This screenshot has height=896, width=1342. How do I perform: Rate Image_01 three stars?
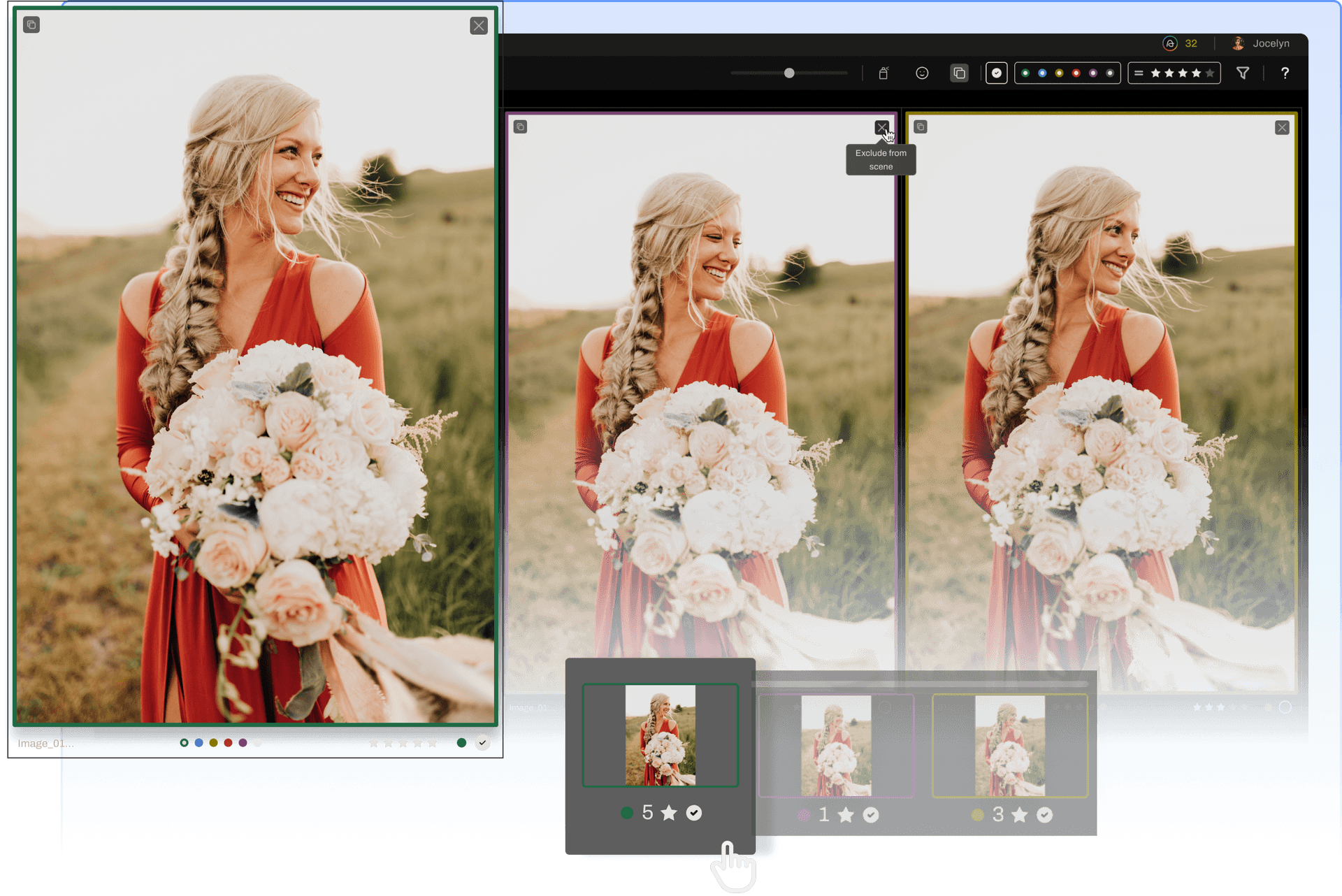point(403,744)
